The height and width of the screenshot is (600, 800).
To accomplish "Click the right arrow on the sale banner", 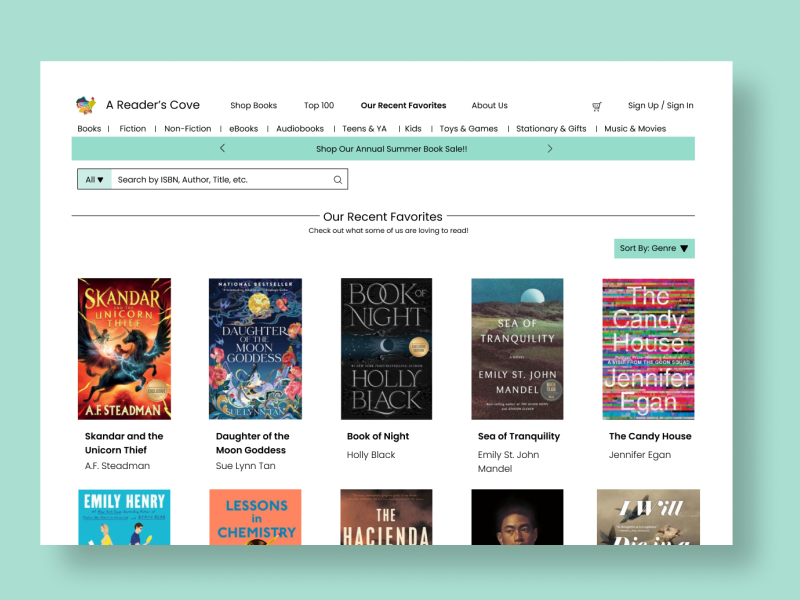I will point(550,148).
